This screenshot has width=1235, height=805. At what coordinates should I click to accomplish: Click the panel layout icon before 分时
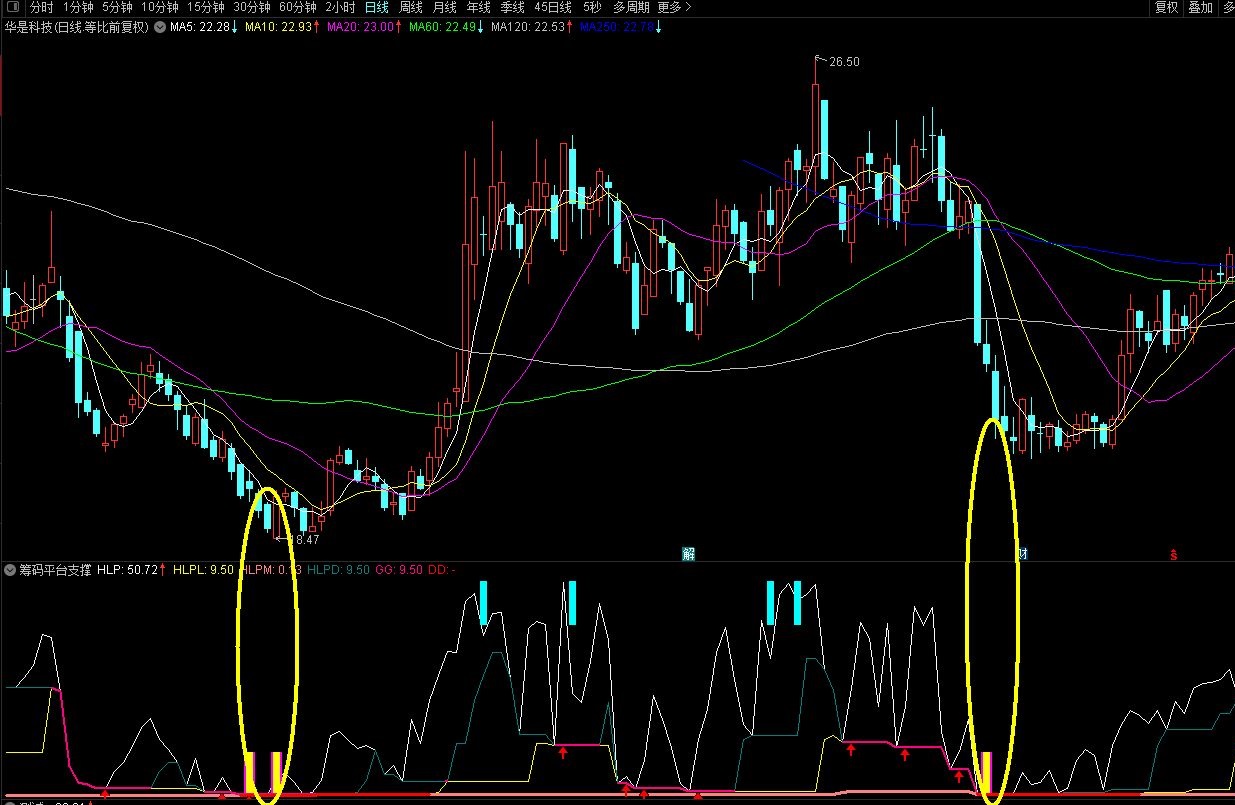coord(15,7)
